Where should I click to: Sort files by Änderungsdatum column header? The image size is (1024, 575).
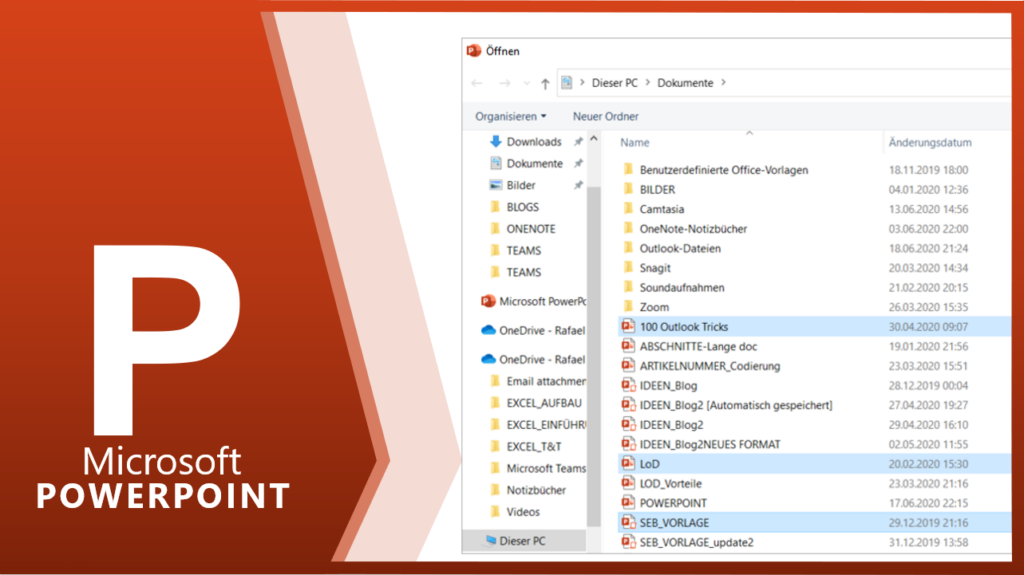click(x=929, y=143)
